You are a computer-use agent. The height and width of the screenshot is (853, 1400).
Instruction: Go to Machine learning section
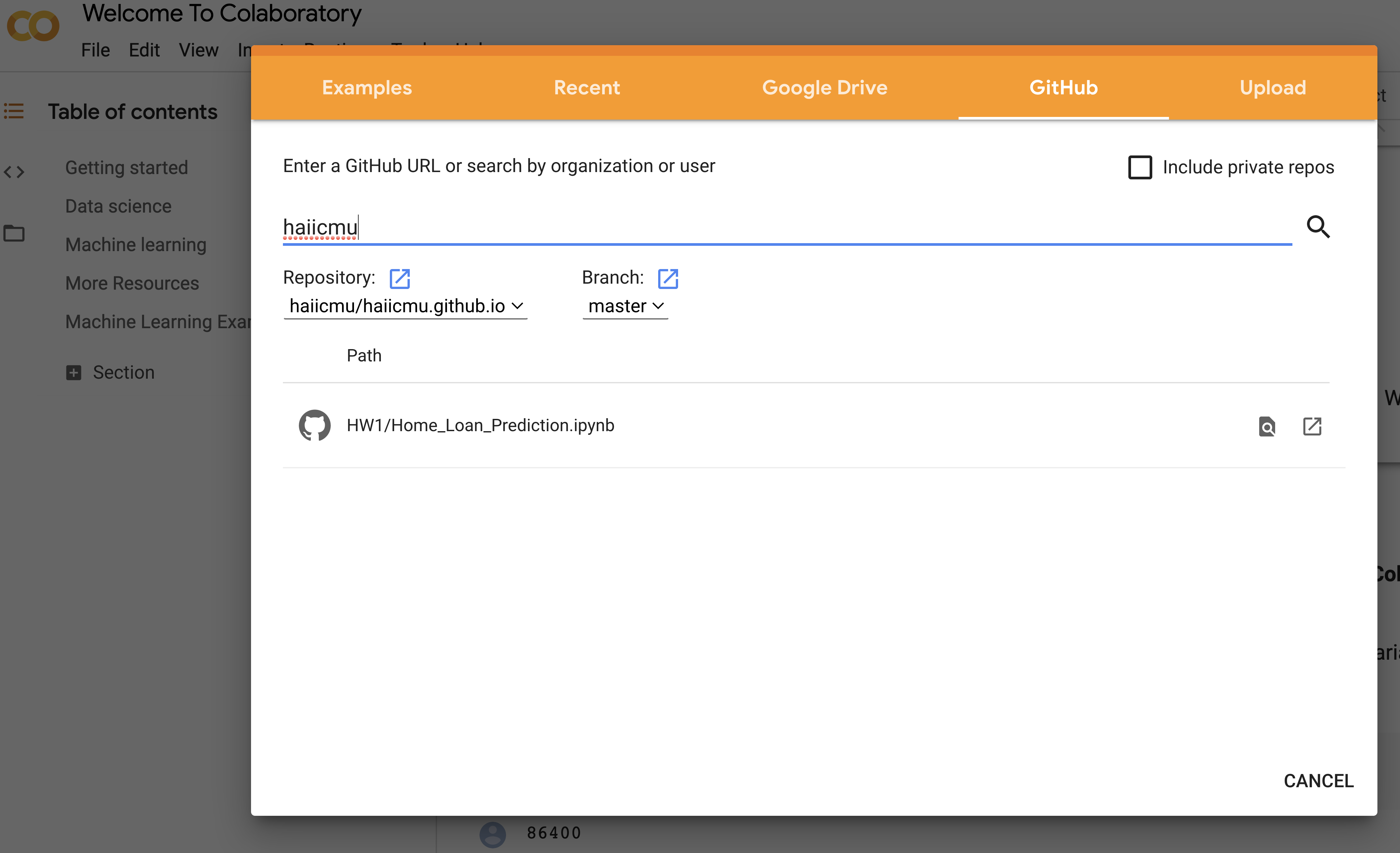(136, 245)
